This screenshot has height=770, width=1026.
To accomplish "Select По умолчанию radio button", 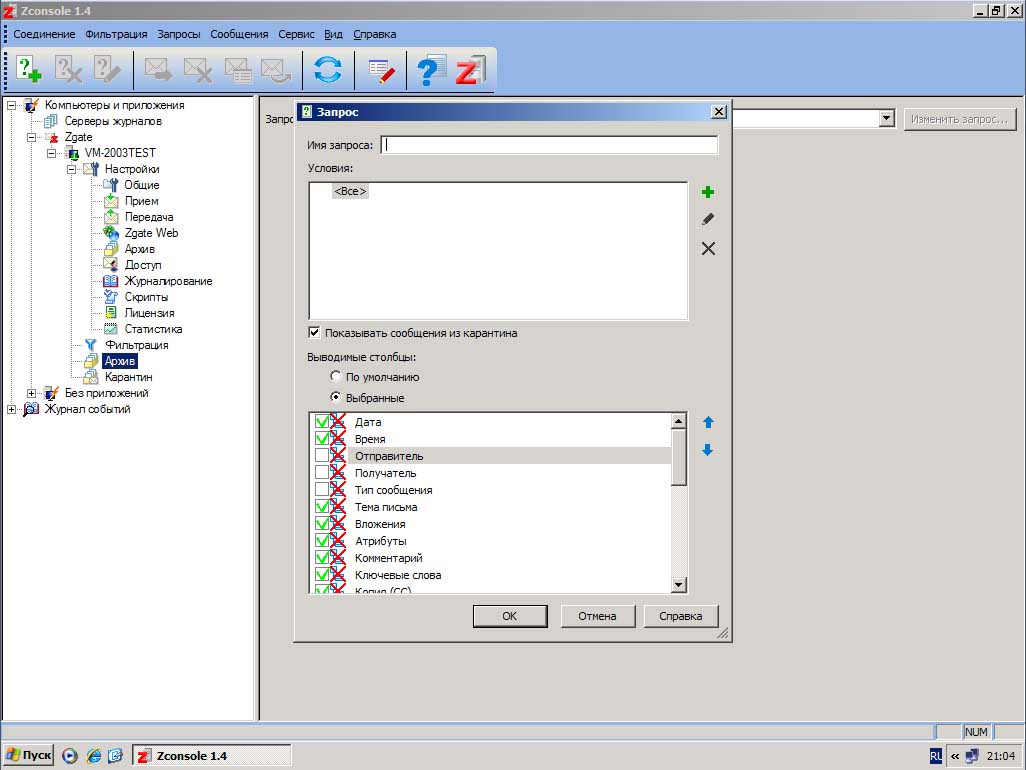I will [336, 376].
